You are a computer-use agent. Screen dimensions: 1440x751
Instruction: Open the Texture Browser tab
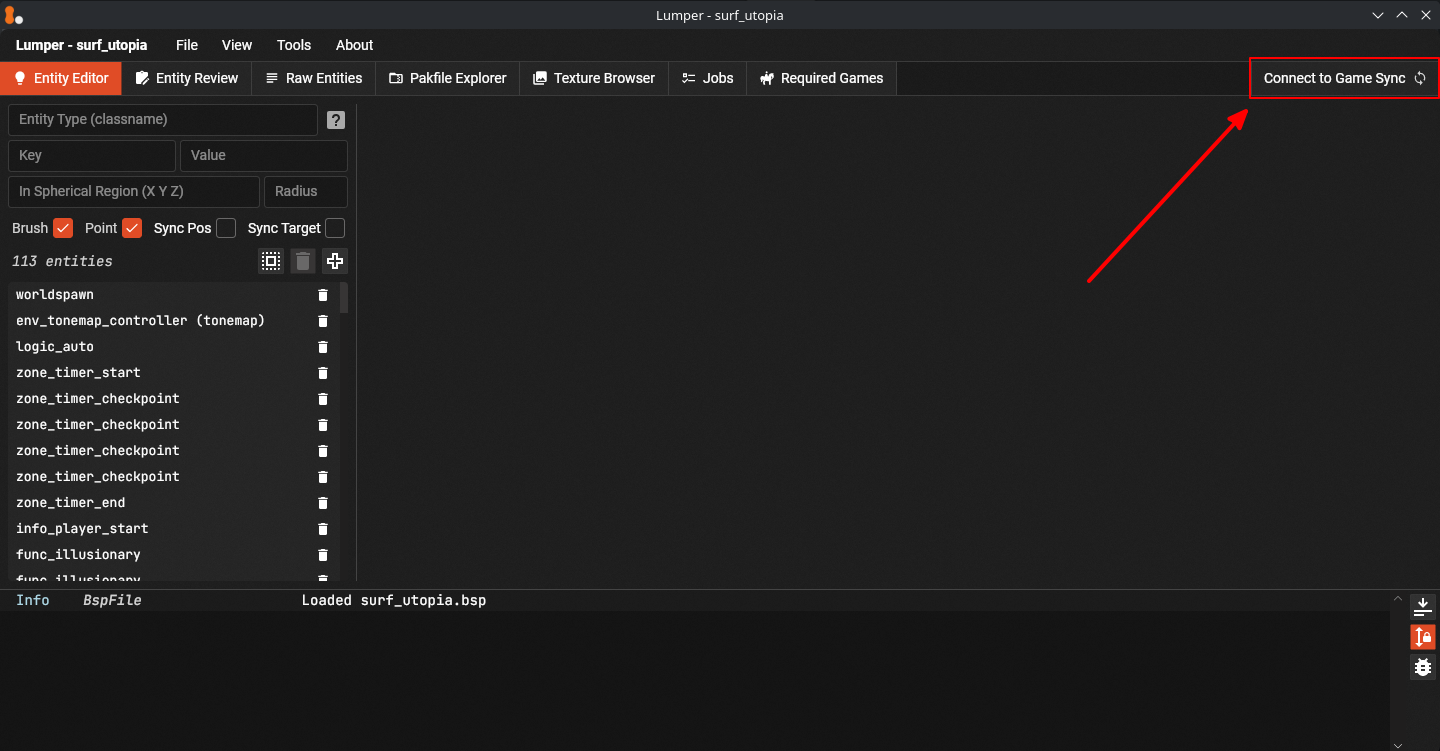593,78
